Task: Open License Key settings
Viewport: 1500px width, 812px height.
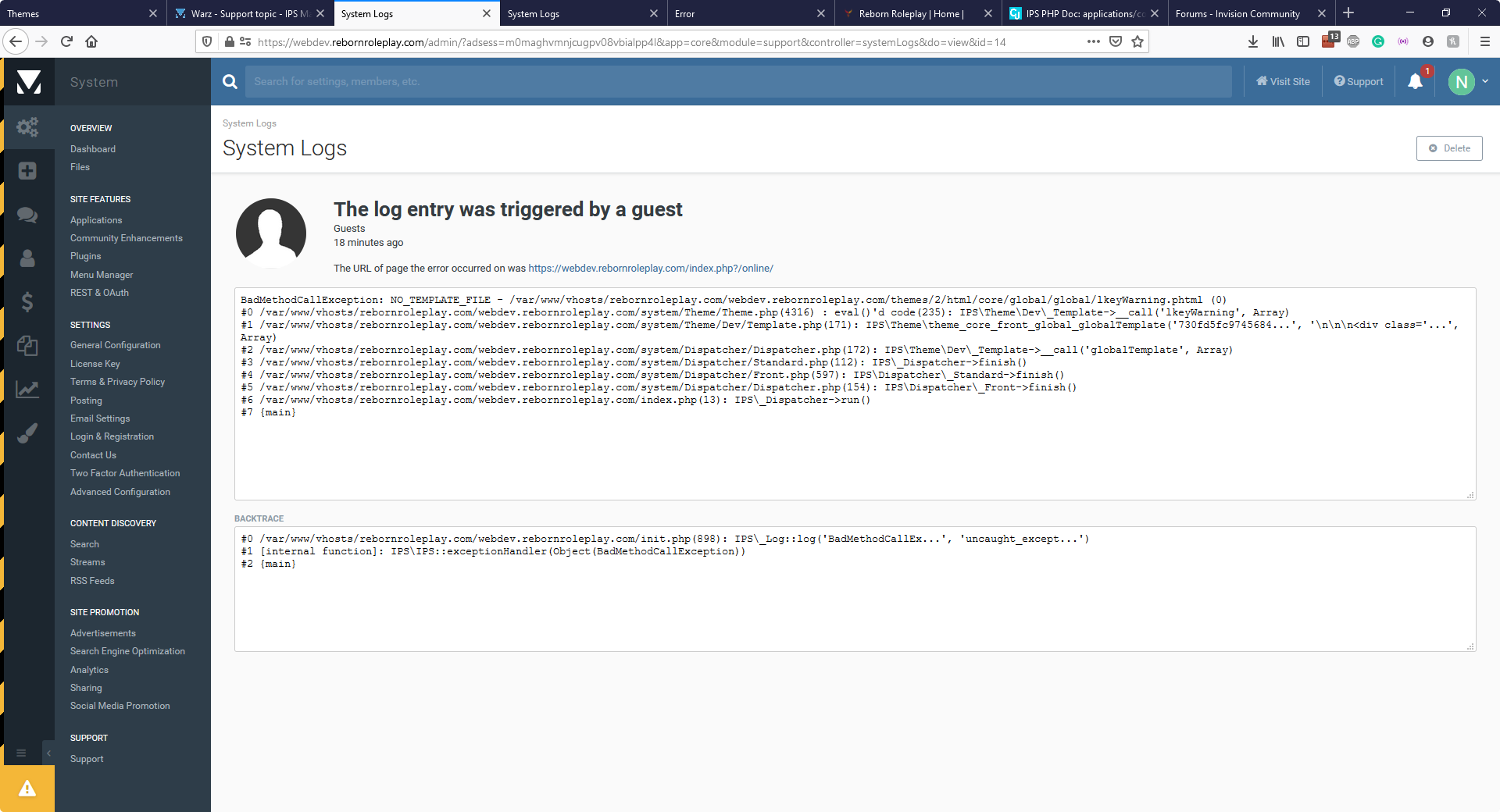Action: tap(95, 364)
